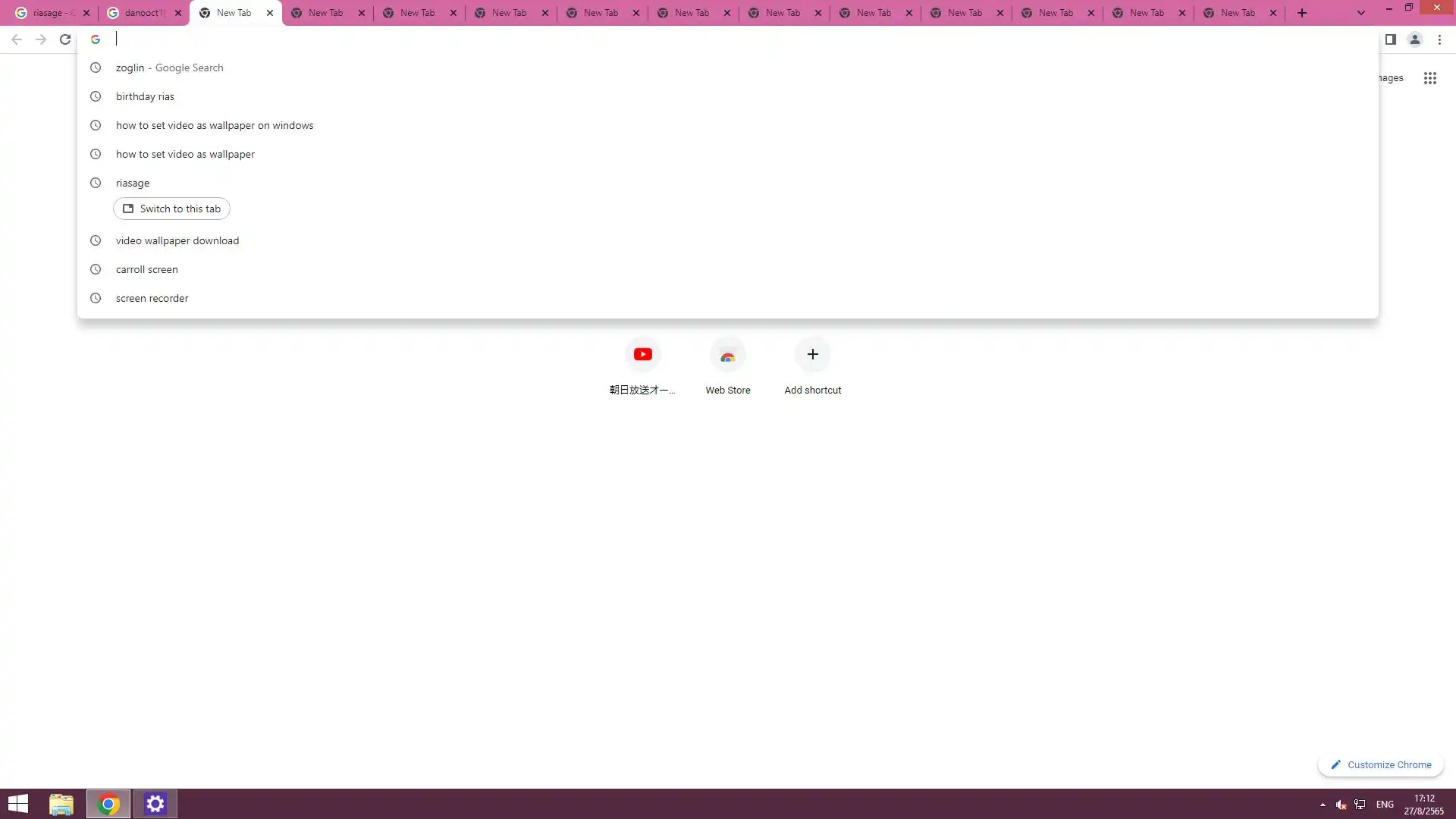Open the Web Store shortcut
Screen dimensions: 1456x819
point(727,355)
